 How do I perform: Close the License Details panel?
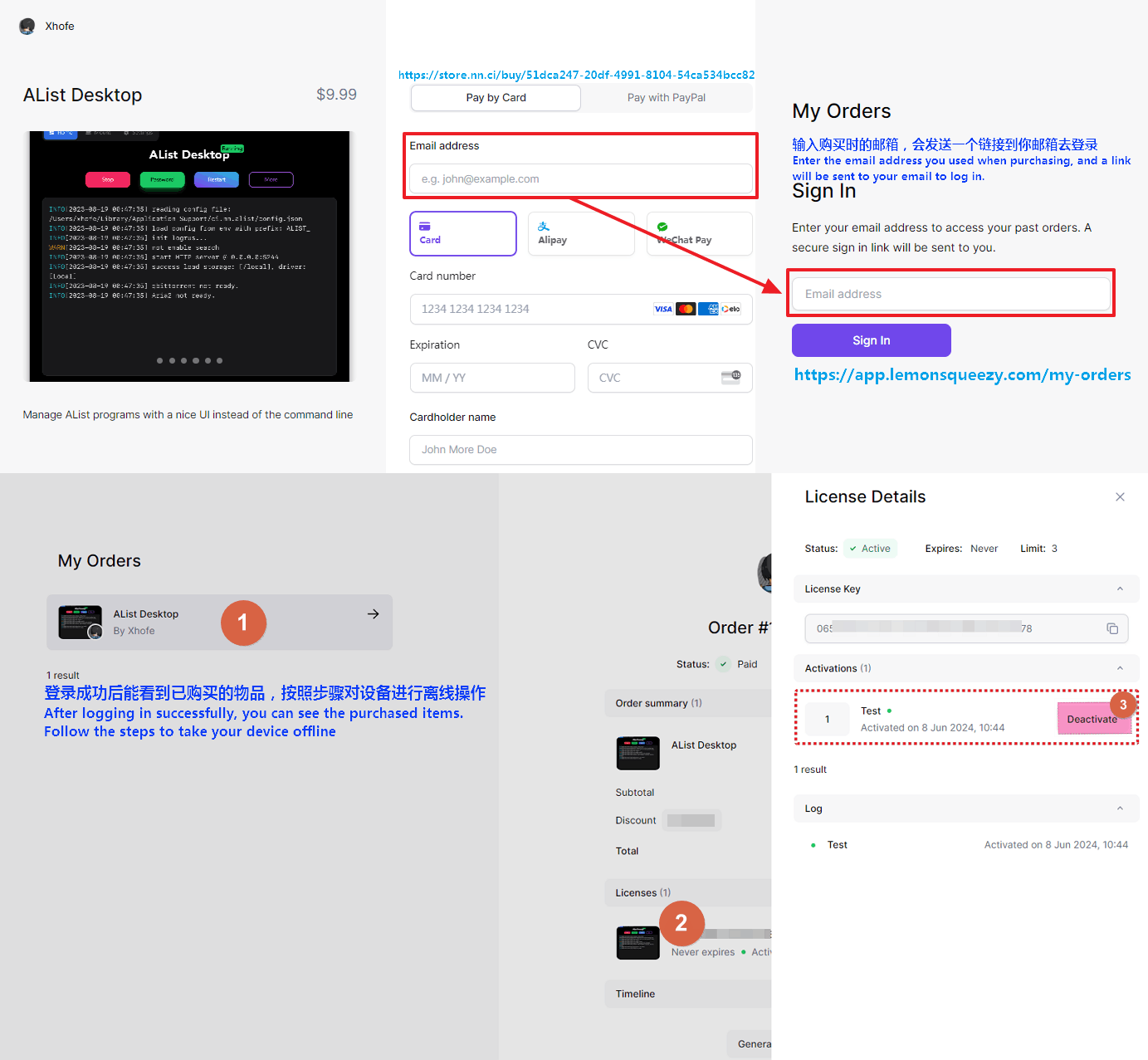coord(1120,497)
